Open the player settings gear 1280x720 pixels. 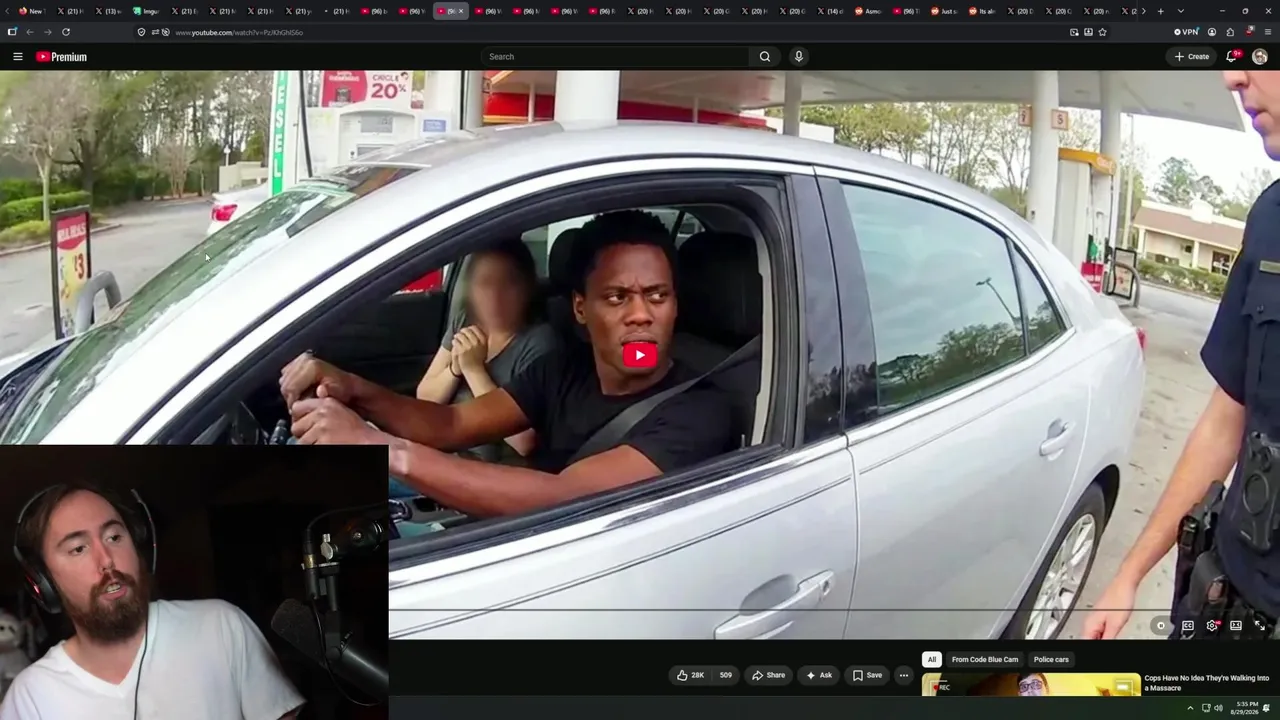click(x=1212, y=626)
